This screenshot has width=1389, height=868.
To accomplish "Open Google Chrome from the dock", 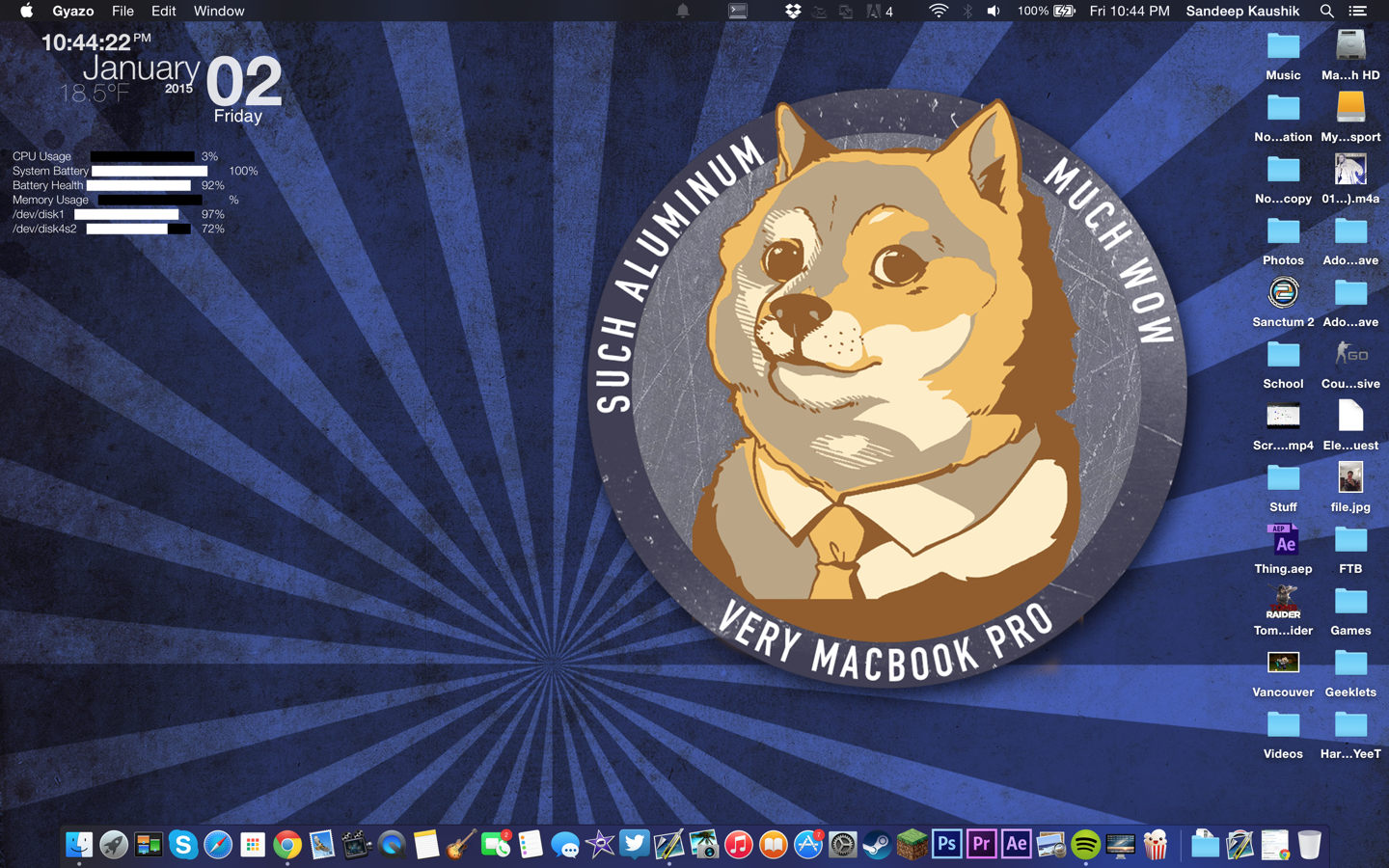I will (287, 845).
